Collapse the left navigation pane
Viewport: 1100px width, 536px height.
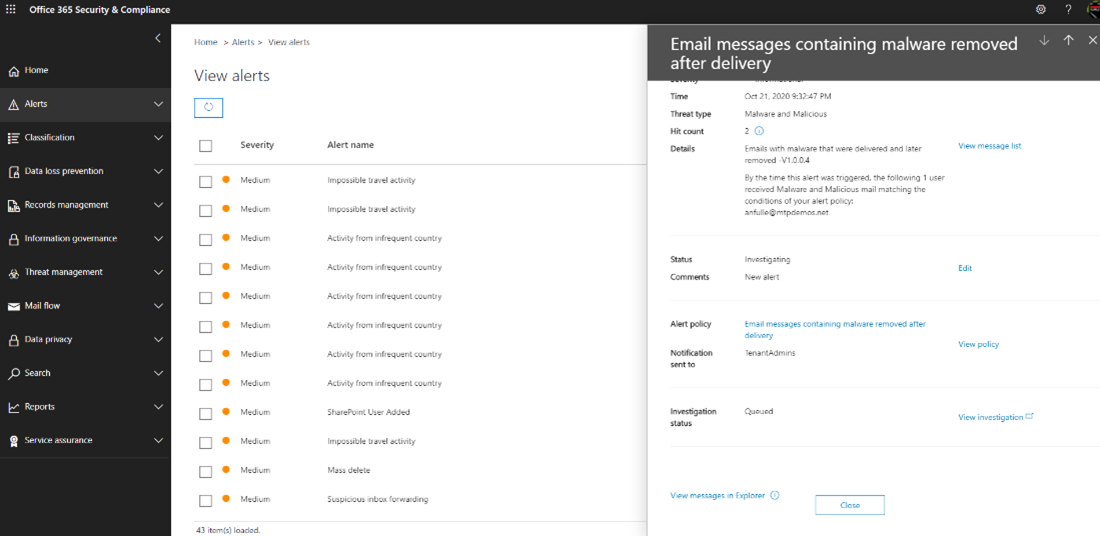[158, 38]
